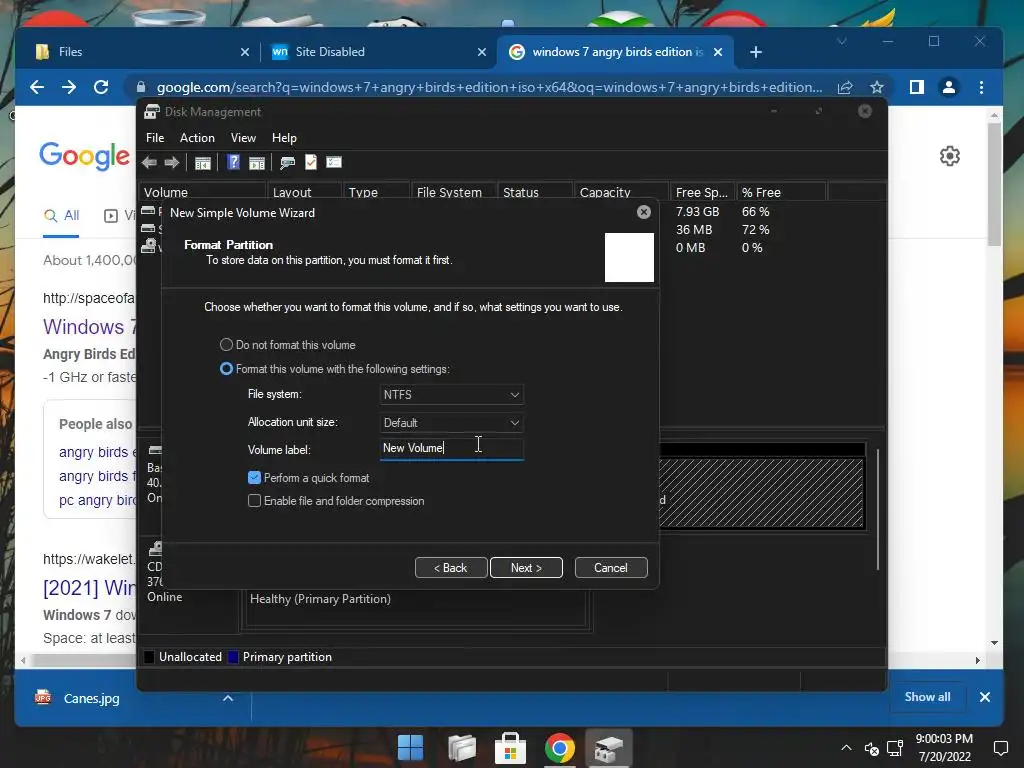The height and width of the screenshot is (768, 1024).
Task: Open Chrome profile avatar menu
Action: click(x=949, y=87)
